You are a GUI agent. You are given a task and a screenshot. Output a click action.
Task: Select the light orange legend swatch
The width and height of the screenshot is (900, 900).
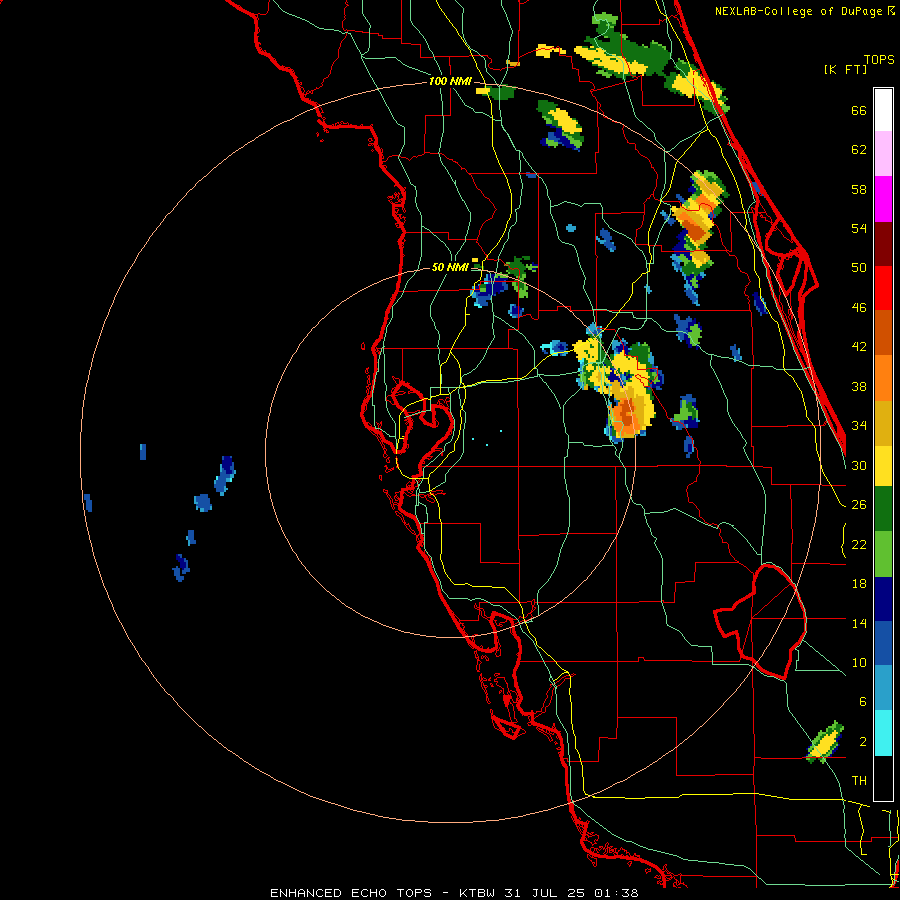click(x=883, y=378)
